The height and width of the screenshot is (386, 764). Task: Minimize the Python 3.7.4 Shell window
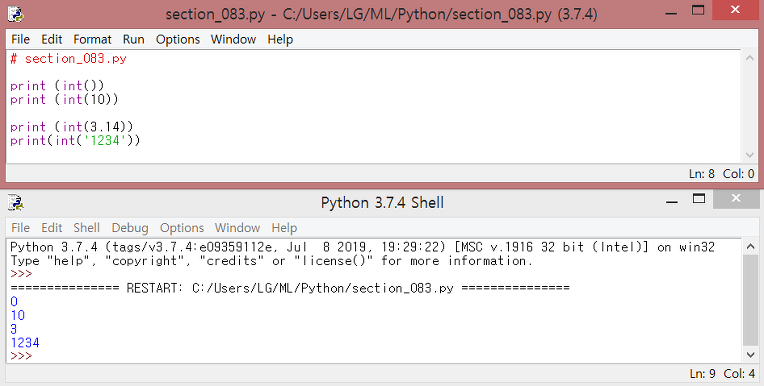[672, 200]
